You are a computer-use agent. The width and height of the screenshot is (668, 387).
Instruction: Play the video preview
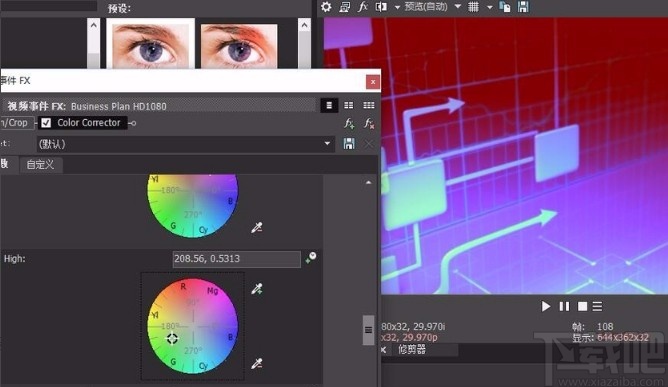[545, 306]
